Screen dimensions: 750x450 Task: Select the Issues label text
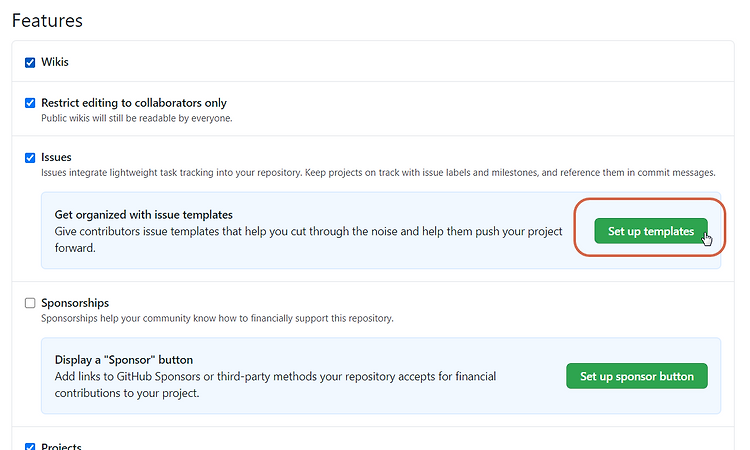[x=56, y=157]
